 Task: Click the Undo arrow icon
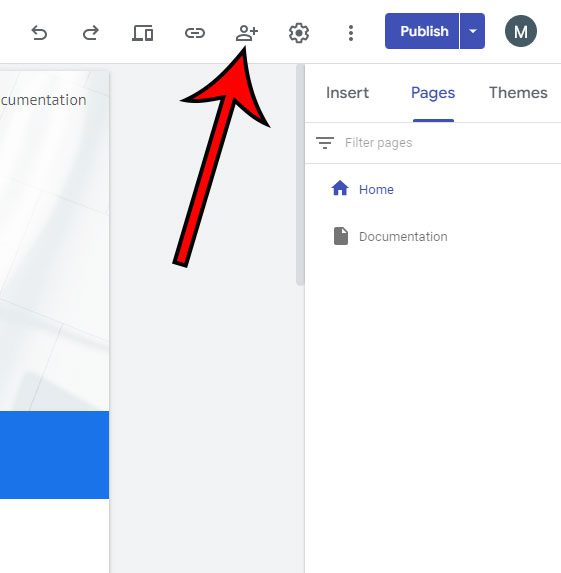[x=39, y=33]
